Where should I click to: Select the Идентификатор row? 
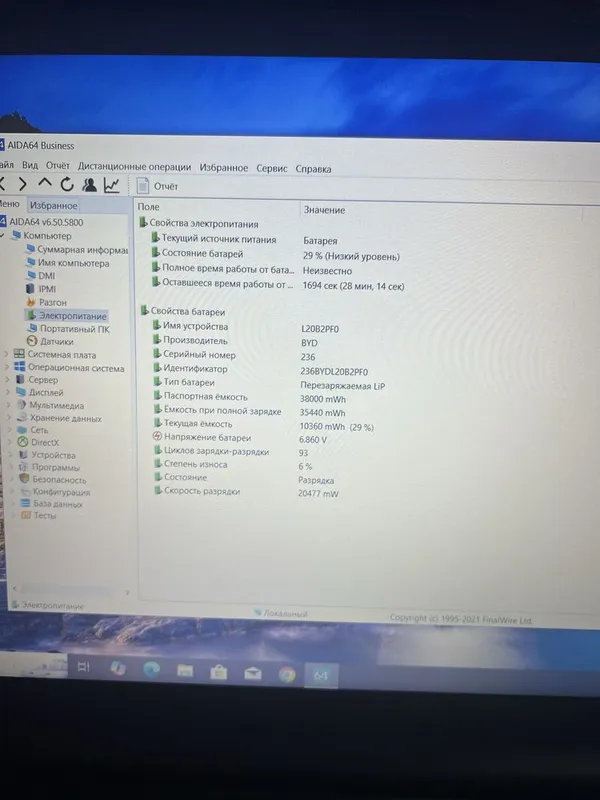260,370
